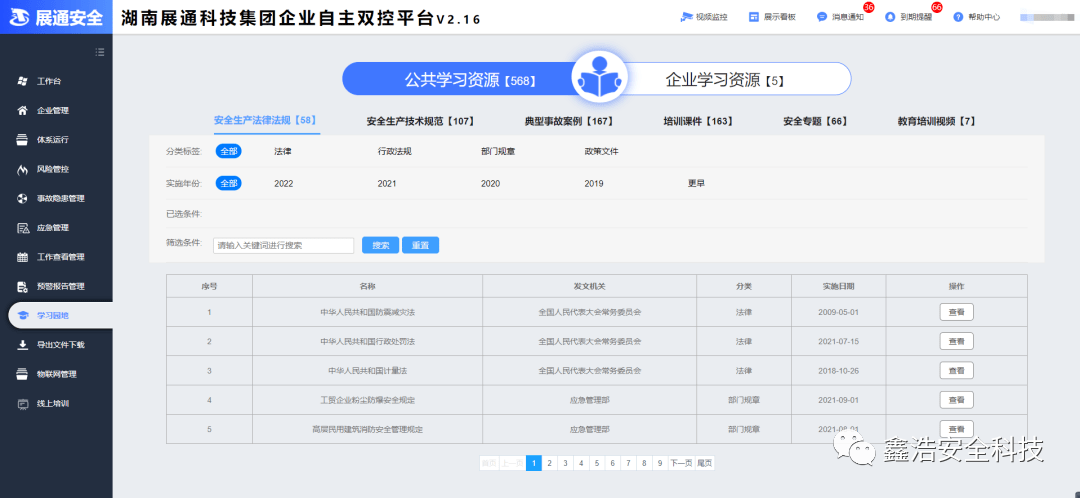The width and height of the screenshot is (1080, 498).
Task: Jump to the last page with 尾页
Action: [x=705, y=464]
